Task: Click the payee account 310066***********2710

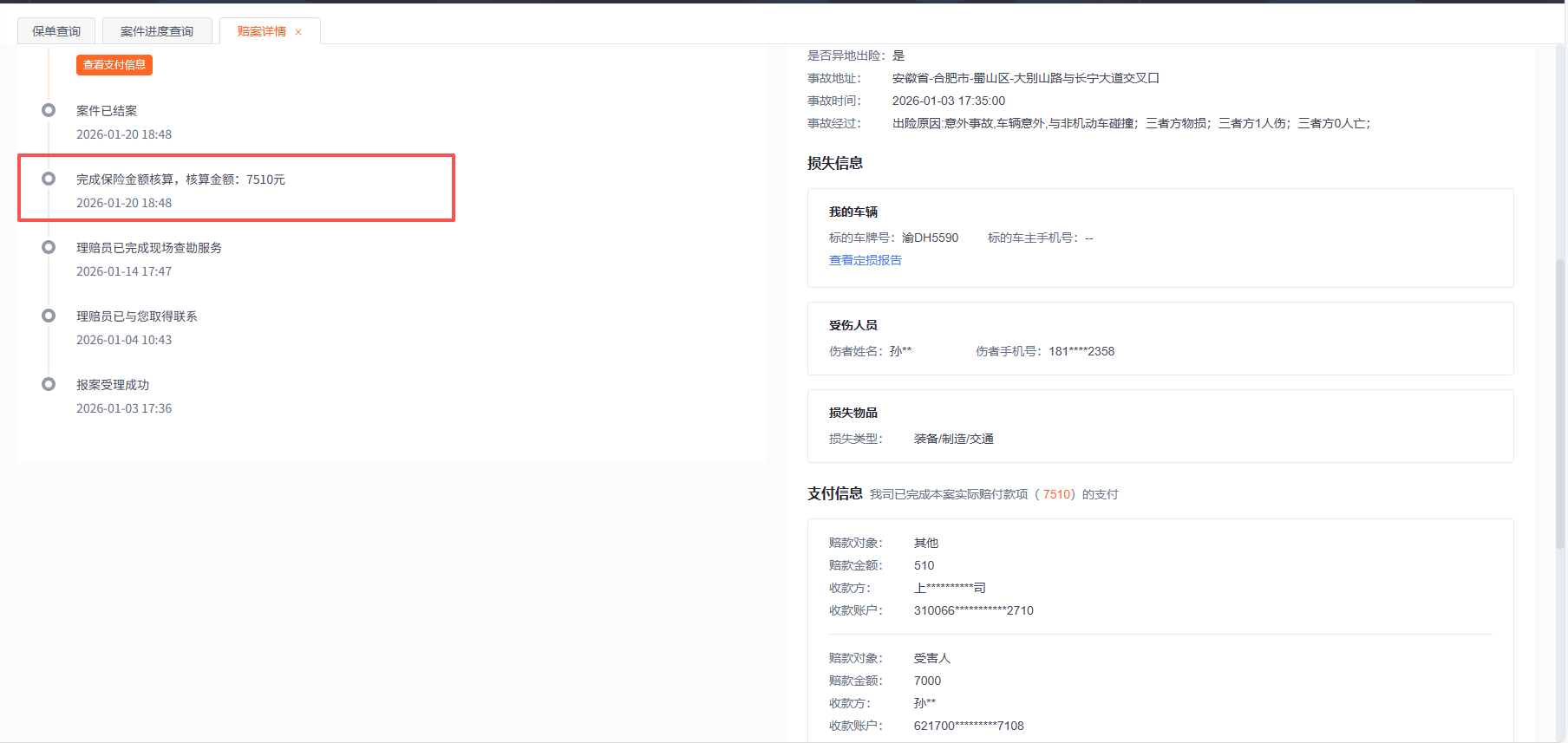Action: point(973,610)
